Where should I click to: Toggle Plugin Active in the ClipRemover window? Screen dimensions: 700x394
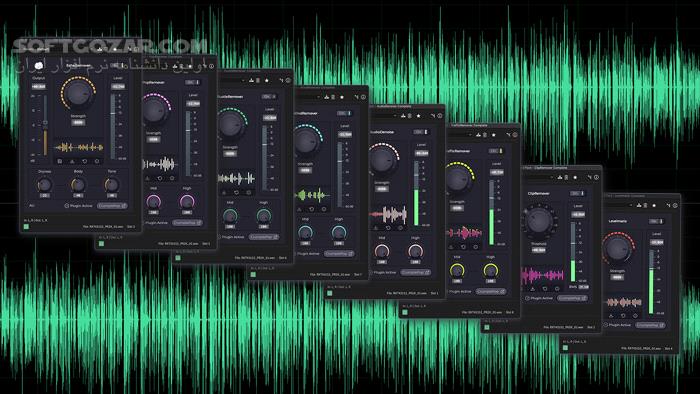[527, 298]
